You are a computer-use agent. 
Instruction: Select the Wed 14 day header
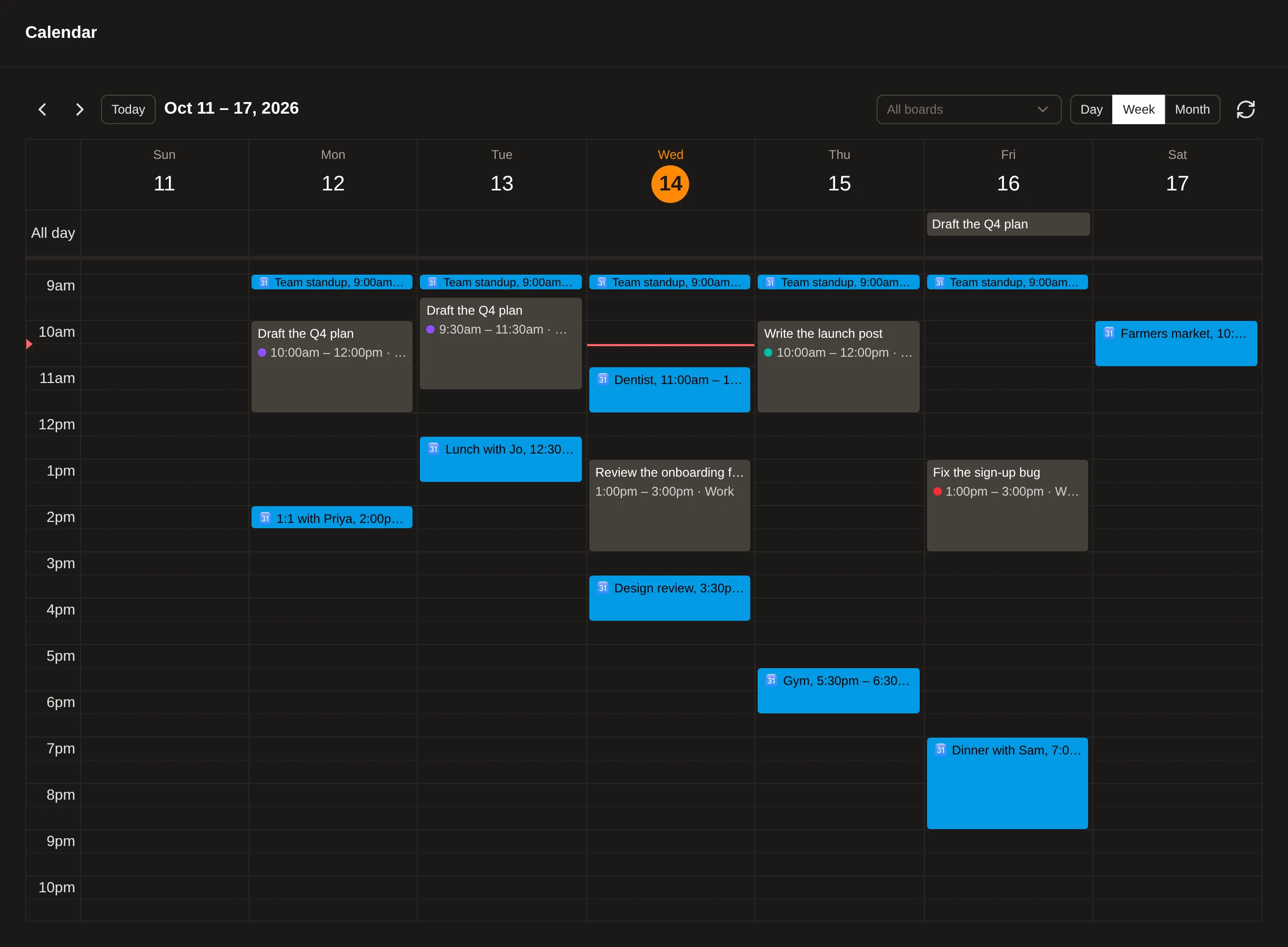tap(670, 175)
